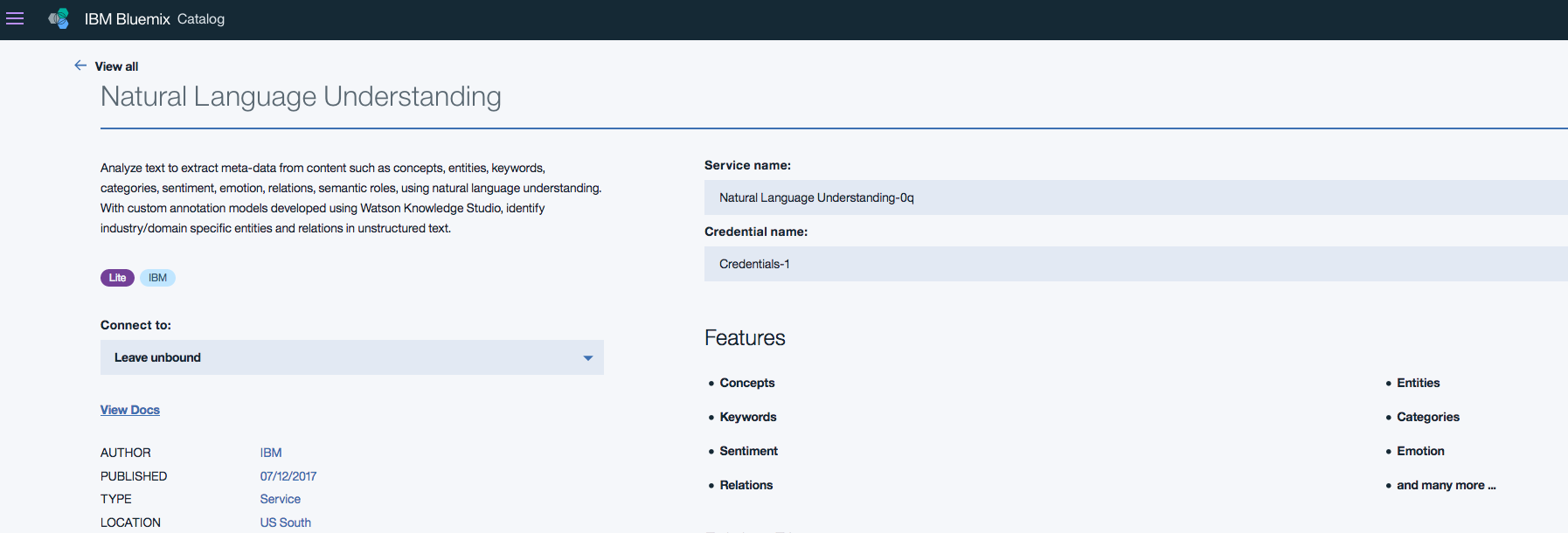Click the back arrow beside View all
Image resolution: width=1568 pixels, height=533 pixels.
[80, 66]
